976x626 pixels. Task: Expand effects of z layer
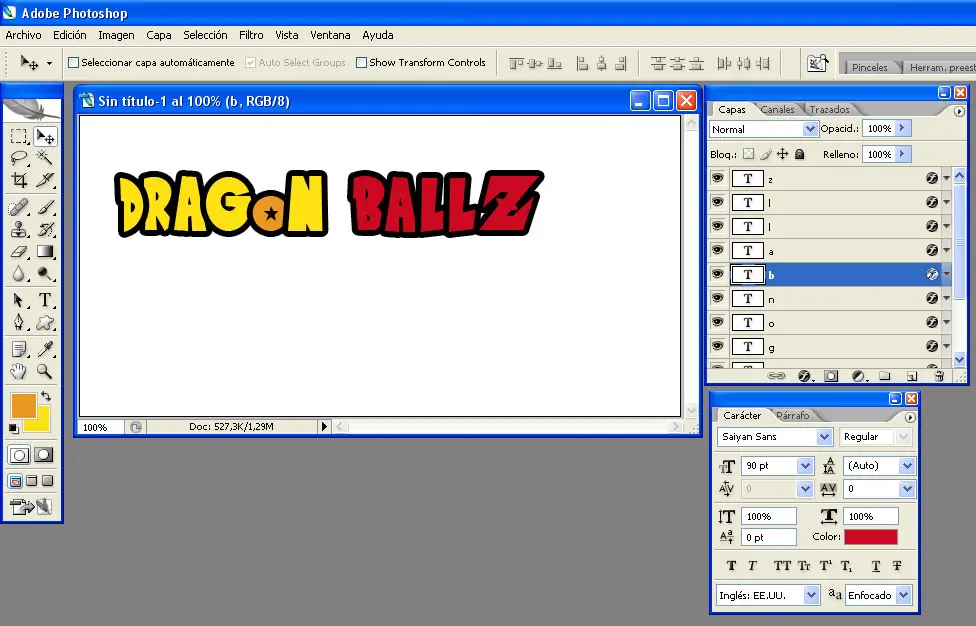(946, 179)
